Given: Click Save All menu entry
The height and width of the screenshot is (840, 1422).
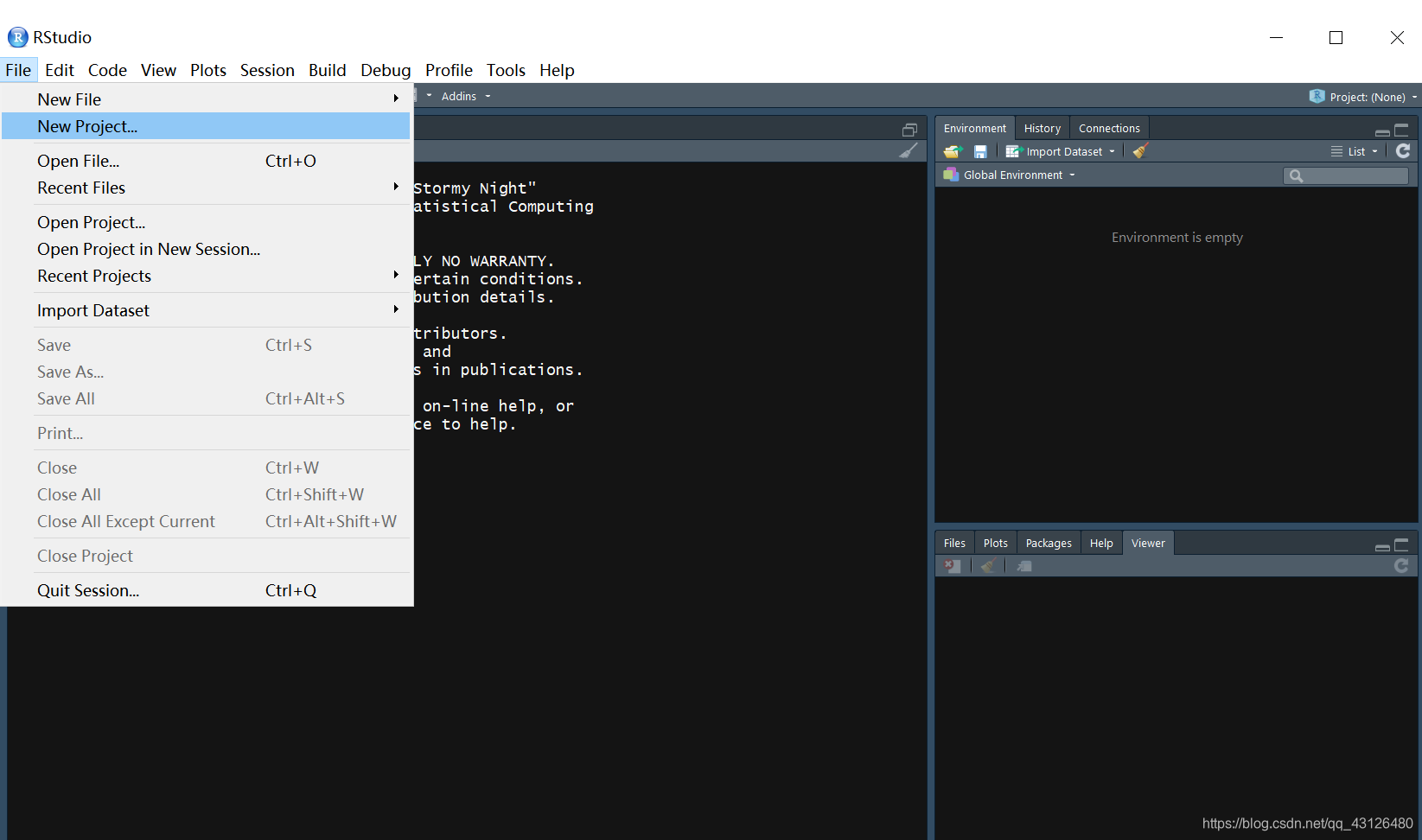Looking at the screenshot, I should (x=206, y=398).
